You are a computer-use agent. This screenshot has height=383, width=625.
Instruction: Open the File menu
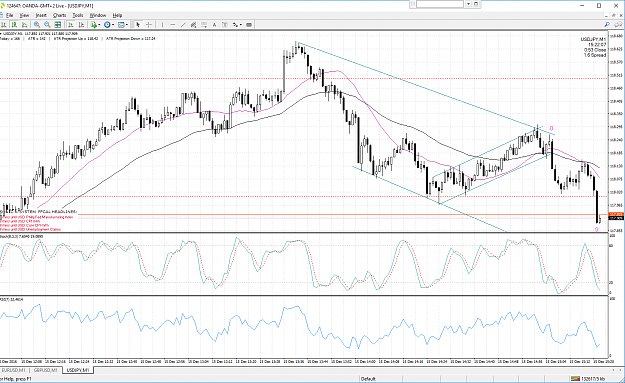pos(9,15)
